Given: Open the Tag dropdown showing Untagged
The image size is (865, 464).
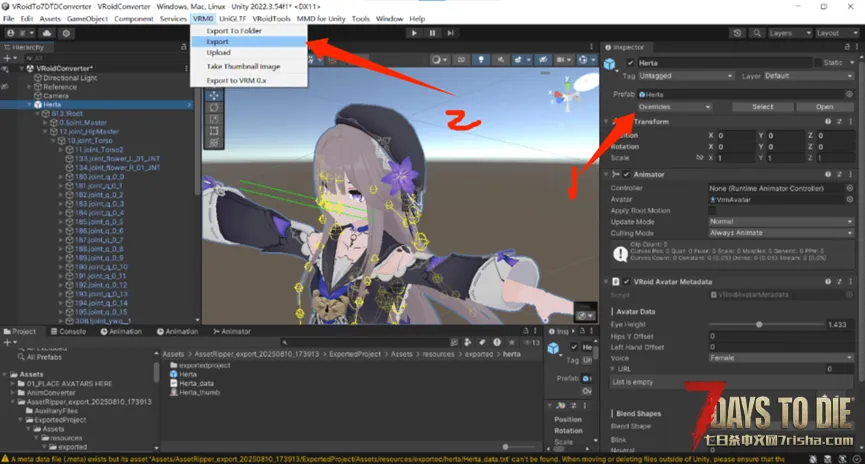Looking at the screenshot, I should (x=686, y=76).
